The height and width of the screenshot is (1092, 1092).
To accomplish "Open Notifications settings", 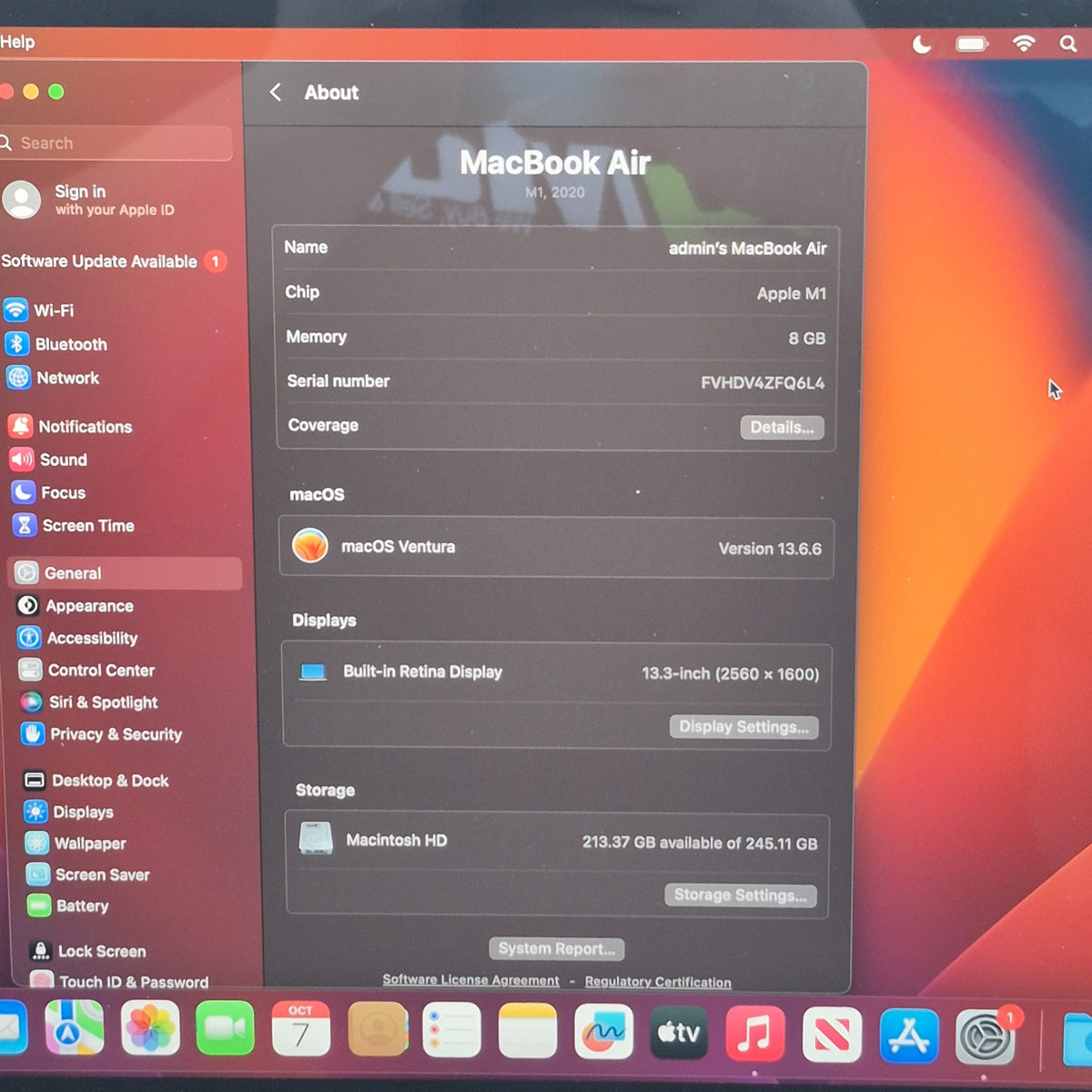I will tap(70, 426).
